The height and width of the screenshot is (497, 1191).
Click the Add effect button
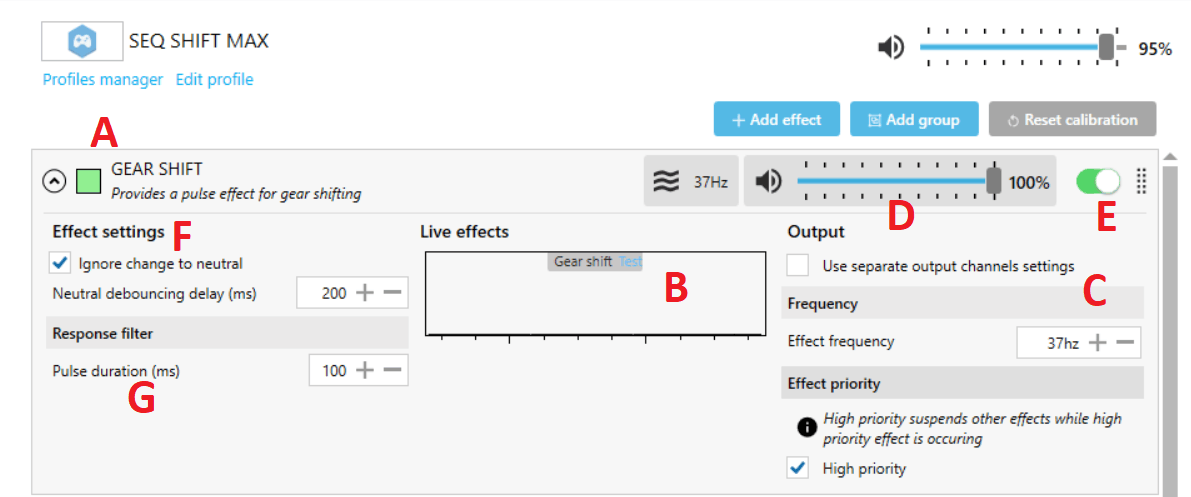(x=776, y=119)
